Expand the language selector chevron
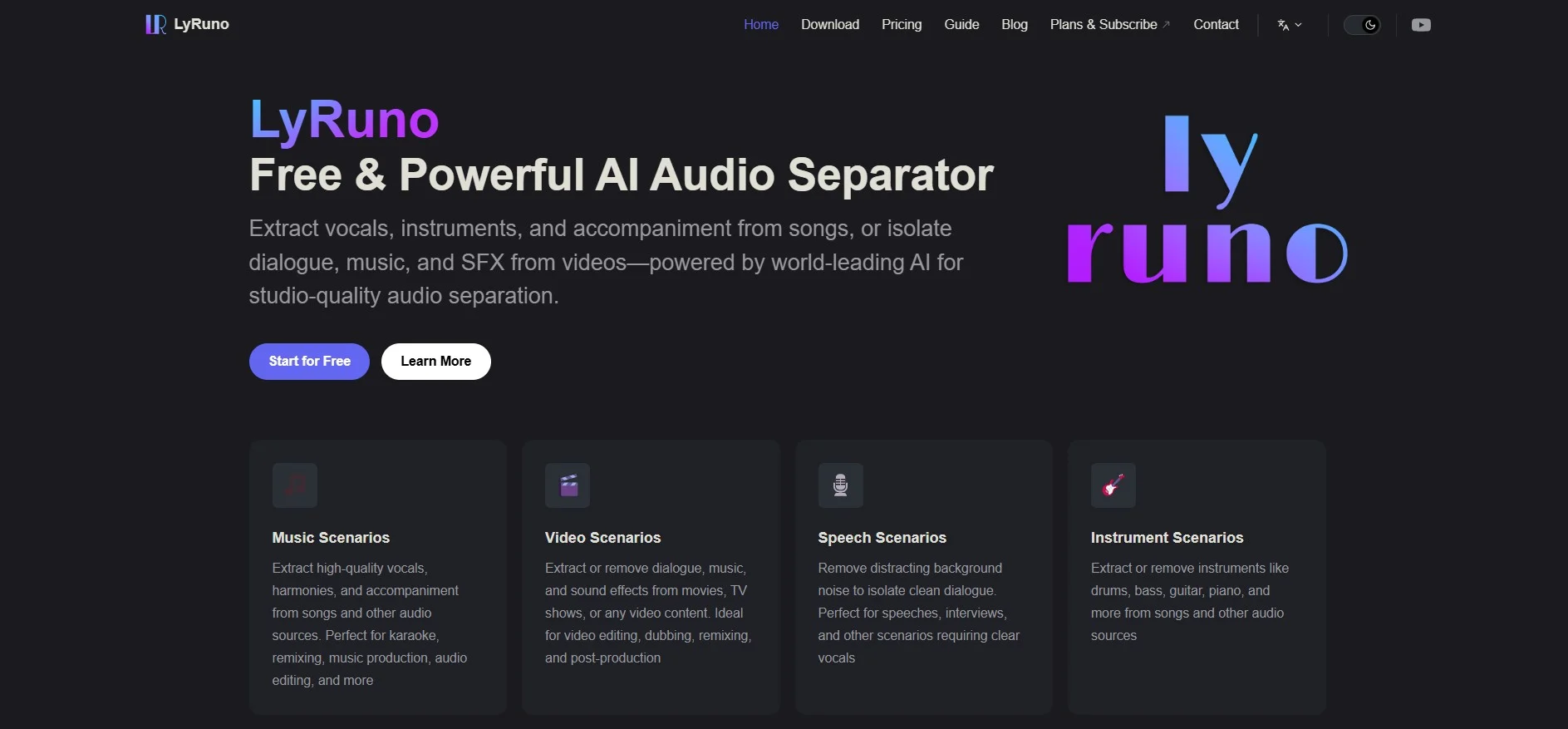The image size is (1568, 729). coord(1299,25)
